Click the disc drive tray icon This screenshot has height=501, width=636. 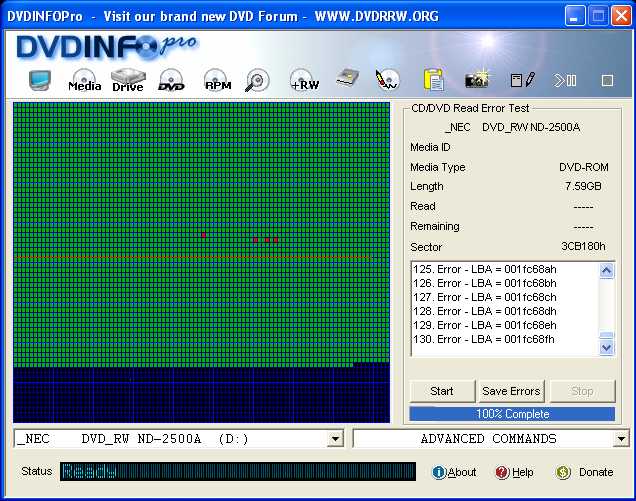point(348,78)
